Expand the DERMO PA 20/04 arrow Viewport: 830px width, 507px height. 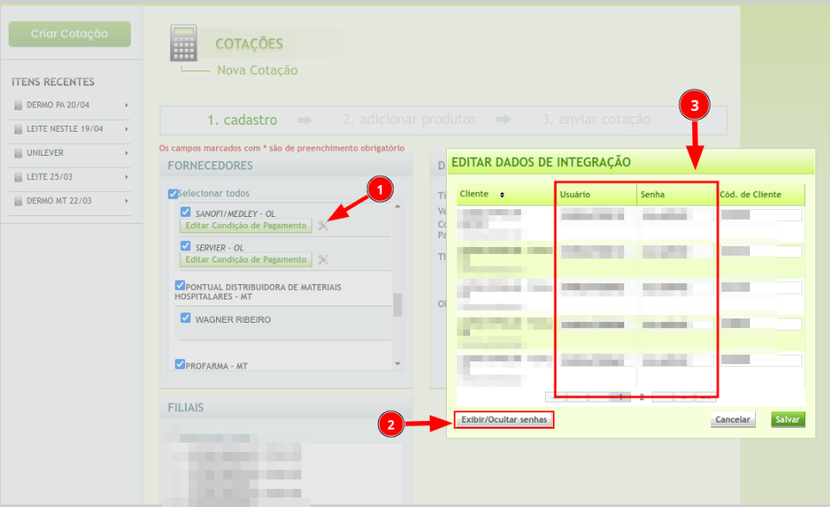point(126,105)
